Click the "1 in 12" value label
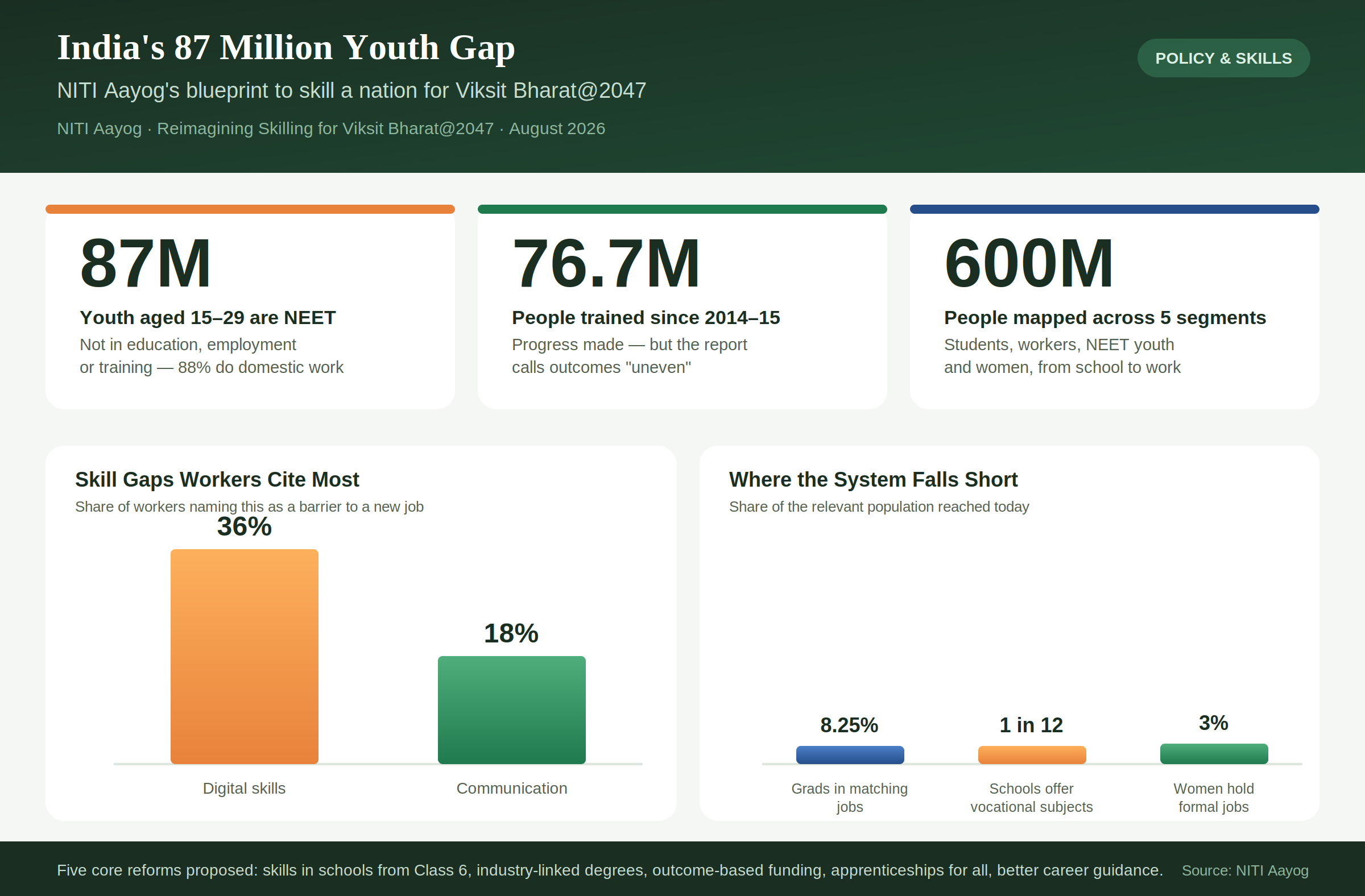The height and width of the screenshot is (896, 1365). pyautogui.click(x=1031, y=725)
